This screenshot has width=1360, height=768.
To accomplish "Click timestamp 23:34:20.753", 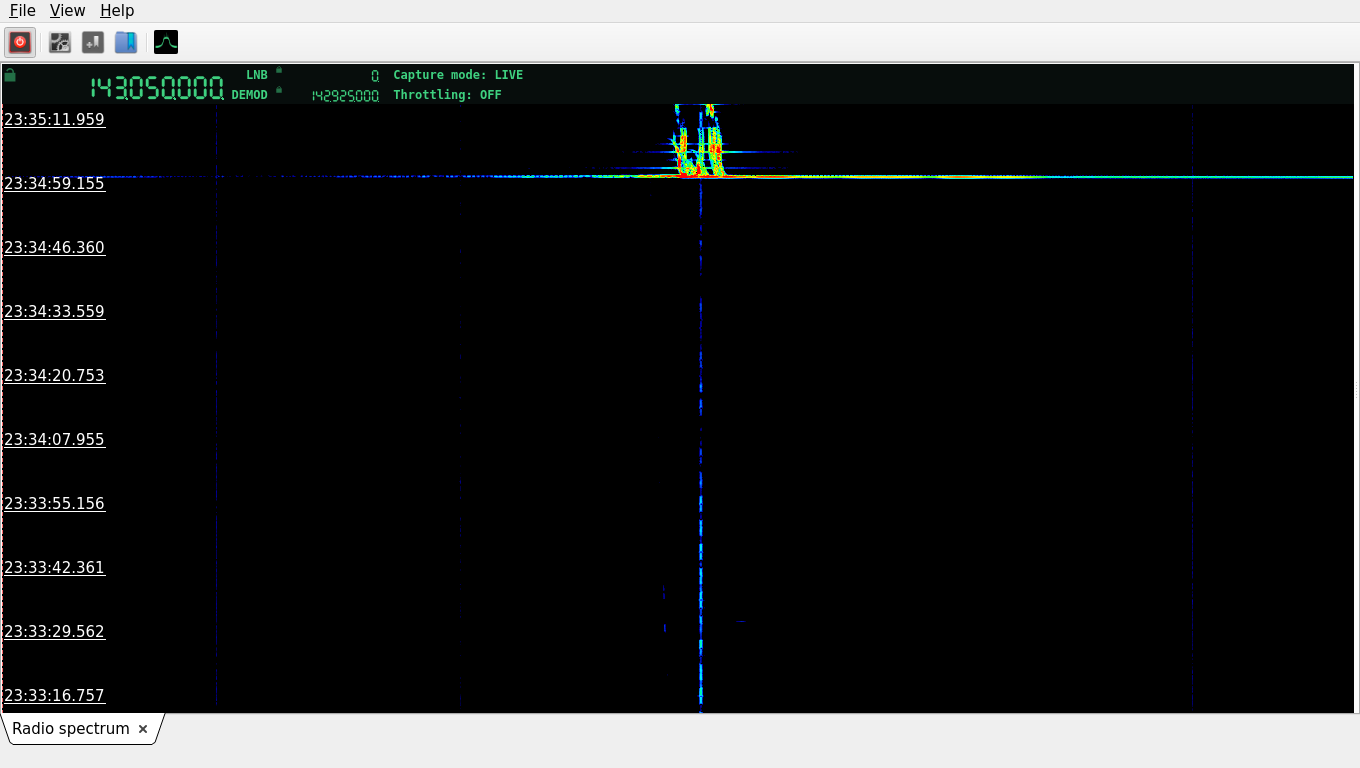I will pos(55,376).
